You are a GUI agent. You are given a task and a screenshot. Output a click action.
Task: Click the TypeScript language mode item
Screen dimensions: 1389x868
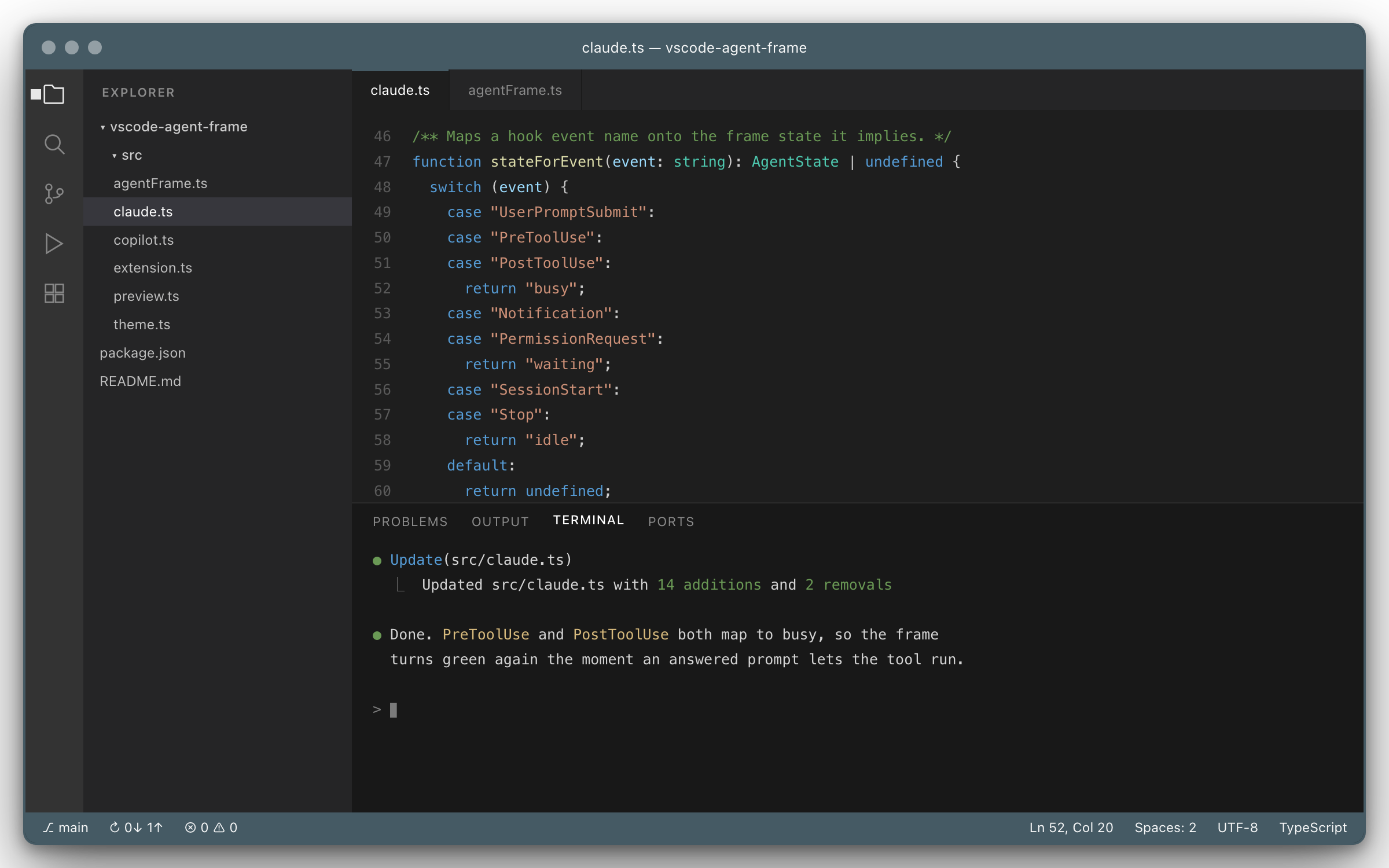1313,827
